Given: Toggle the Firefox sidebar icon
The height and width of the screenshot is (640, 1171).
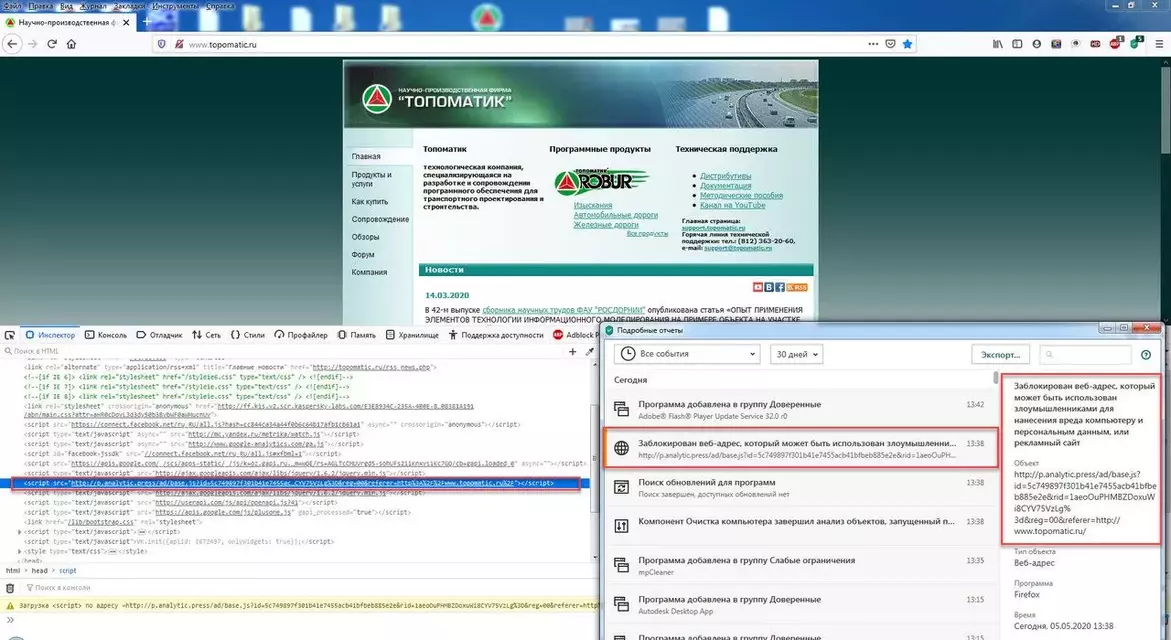Looking at the screenshot, I should (x=1017, y=44).
